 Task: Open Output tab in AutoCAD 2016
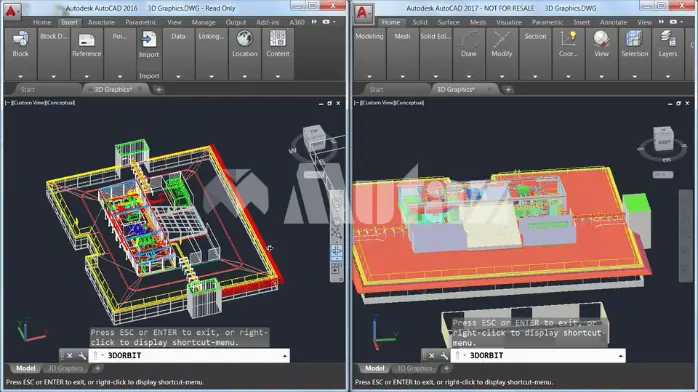coord(235,22)
